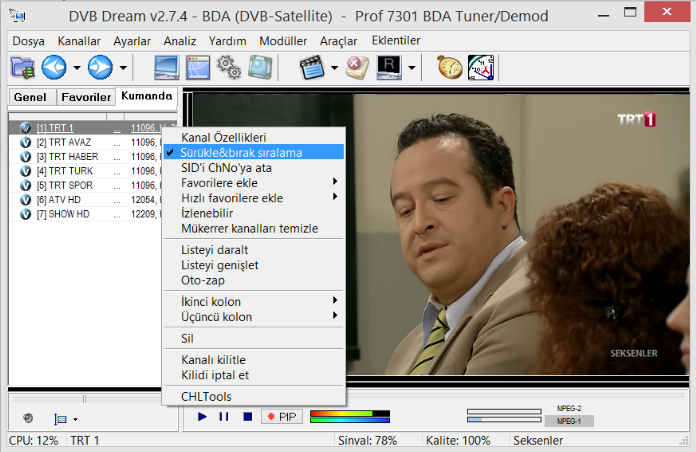Choose Listeyi genişlet
The height and width of the screenshot is (452, 696).
pyautogui.click(x=254, y=265)
